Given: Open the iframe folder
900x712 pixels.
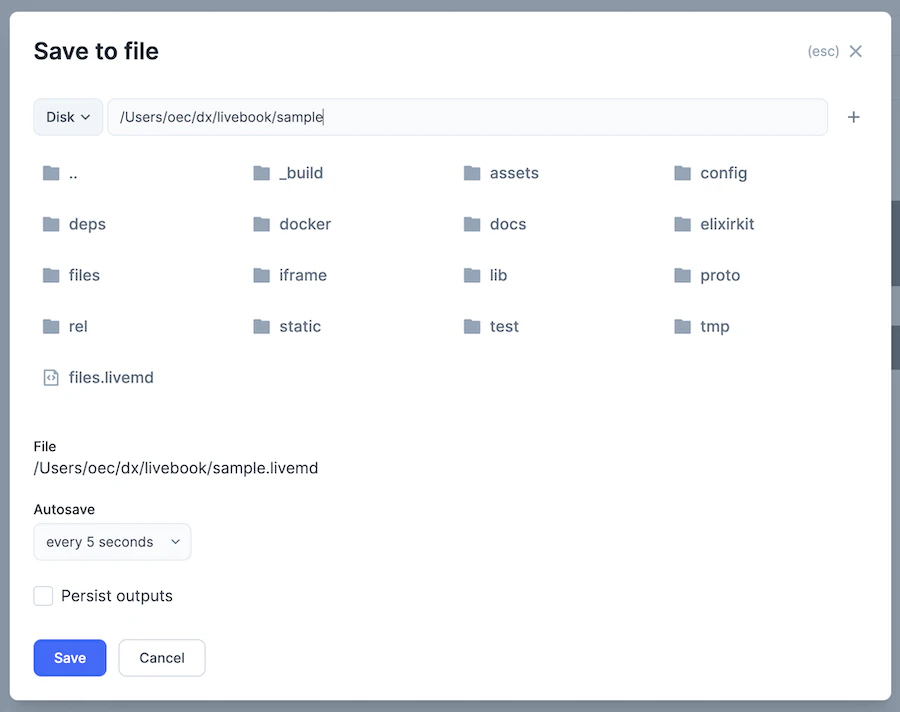Looking at the screenshot, I should [290, 275].
